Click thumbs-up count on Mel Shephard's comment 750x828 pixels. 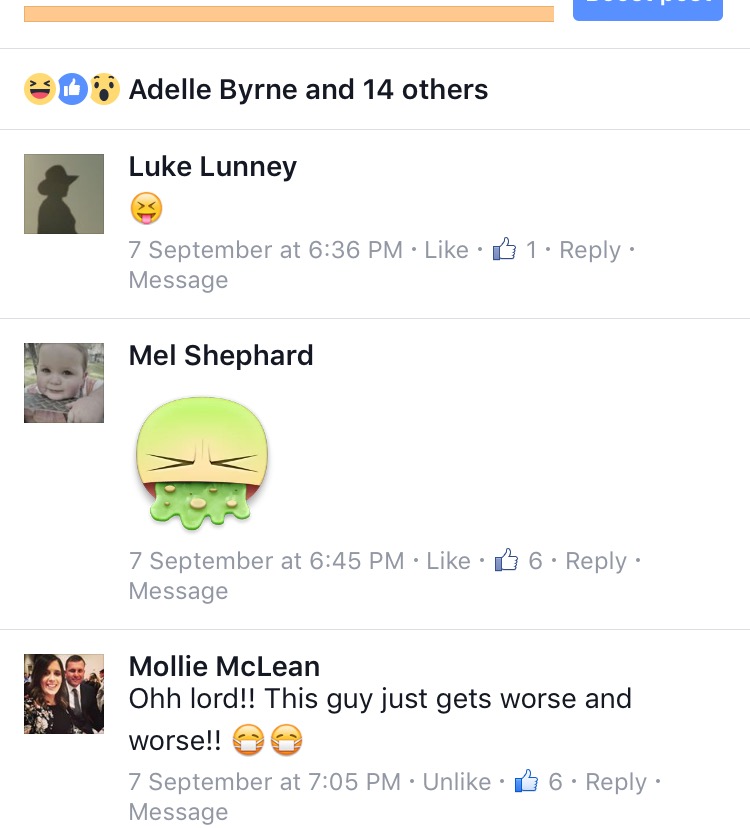pos(519,560)
